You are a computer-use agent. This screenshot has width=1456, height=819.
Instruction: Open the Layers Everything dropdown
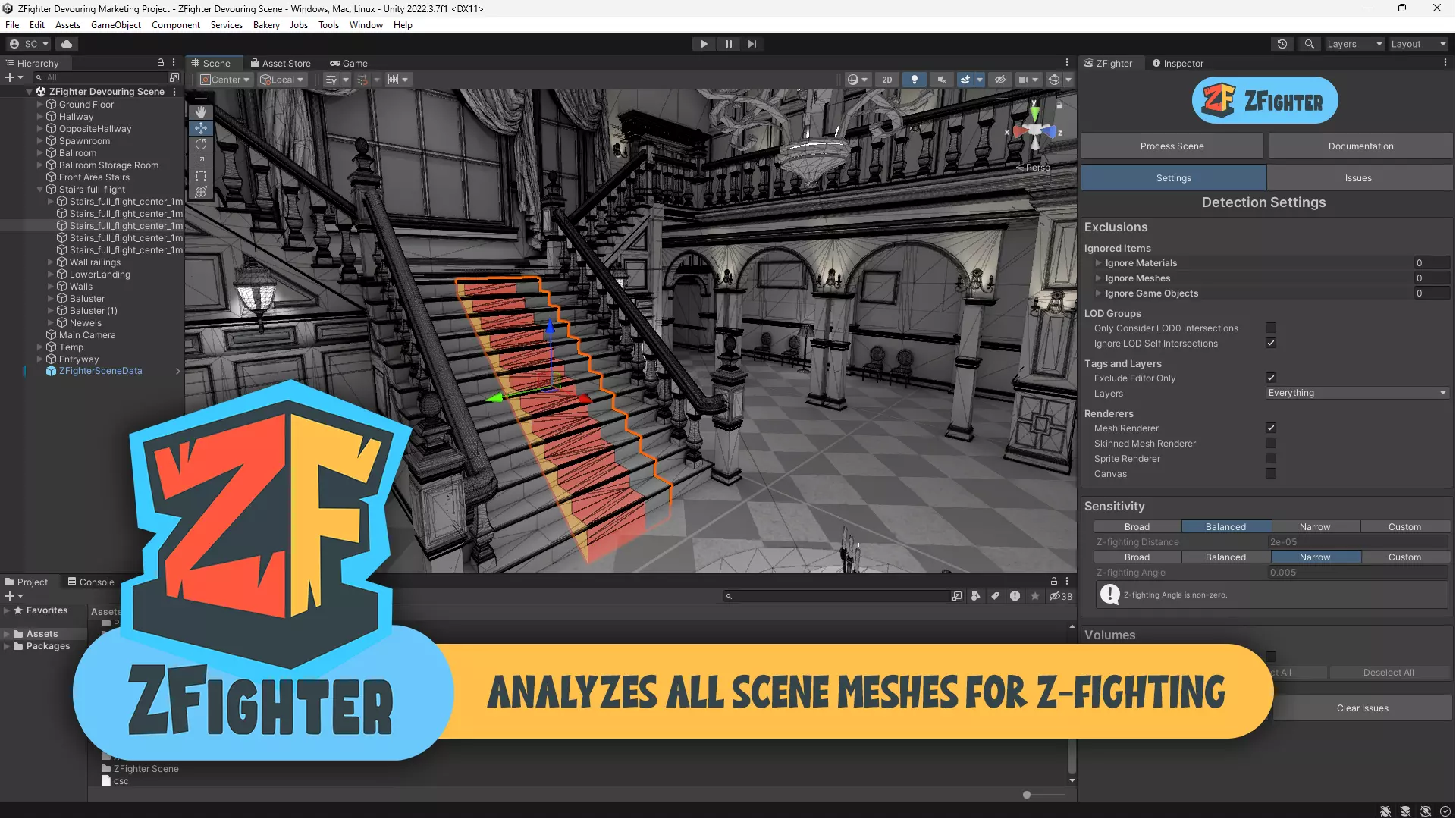[x=1357, y=393]
